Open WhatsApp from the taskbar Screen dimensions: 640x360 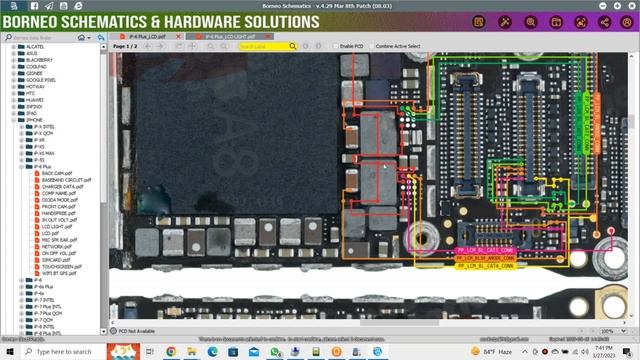click(x=275, y=351)
